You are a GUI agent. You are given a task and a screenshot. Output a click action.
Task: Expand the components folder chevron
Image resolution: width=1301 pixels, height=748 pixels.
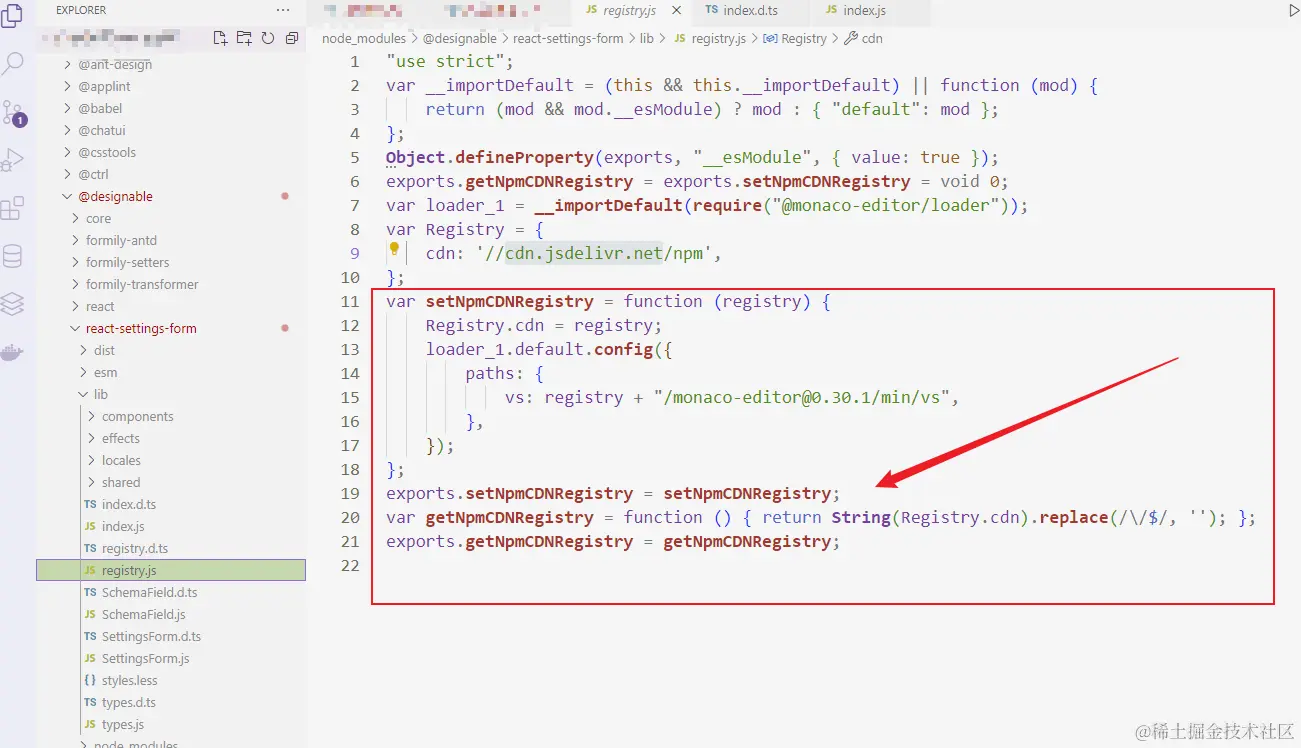point(92,416)
